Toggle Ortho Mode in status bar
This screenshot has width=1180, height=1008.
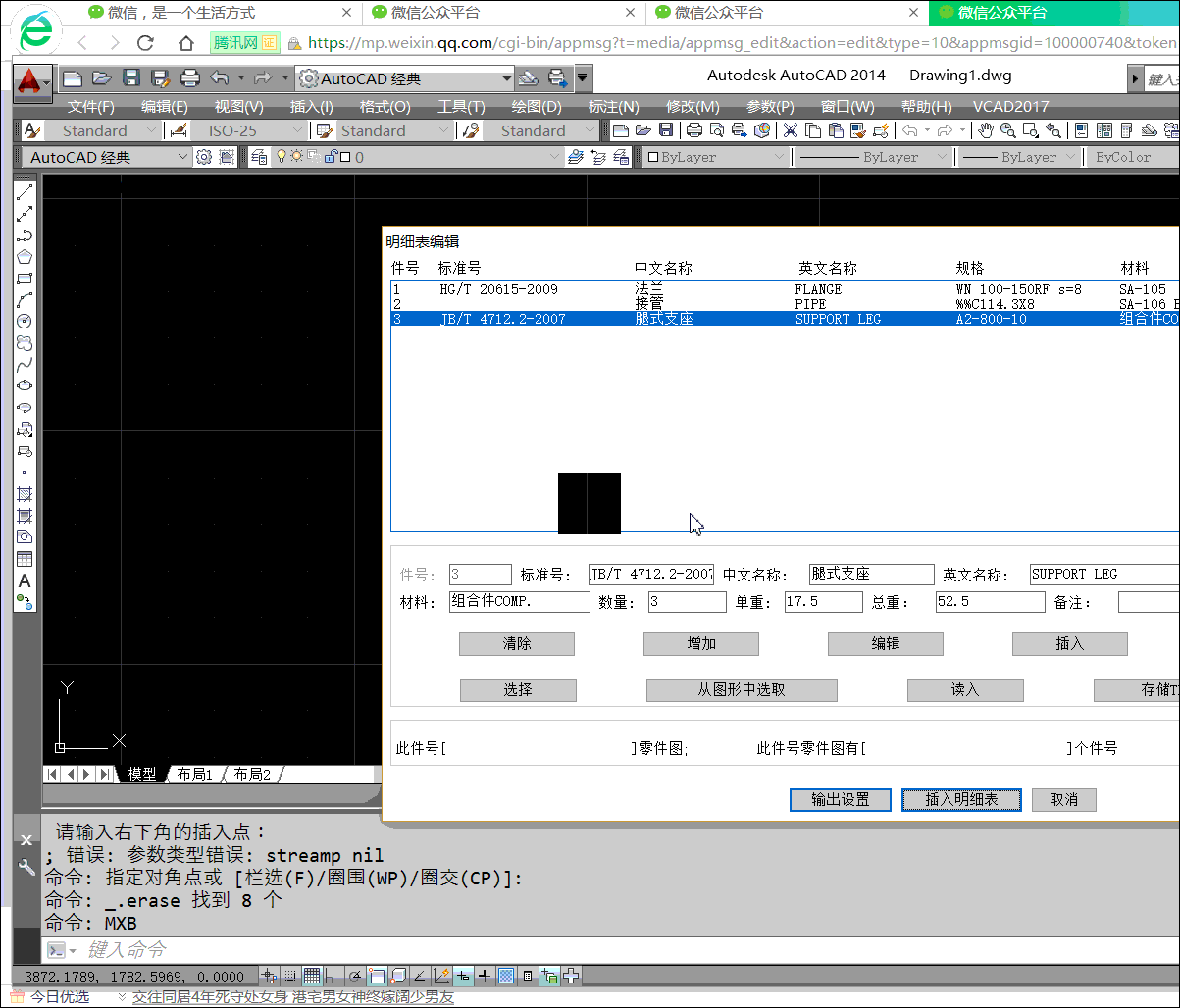(333, 976)
